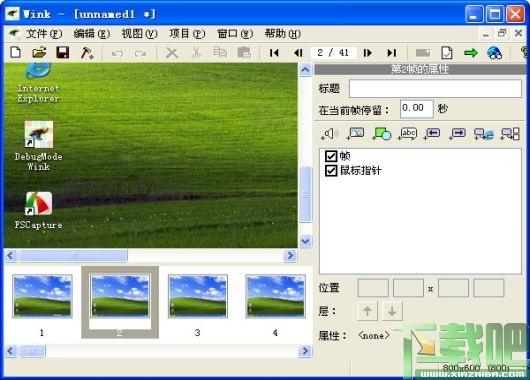Click the grey capture icon in the toolbar
Viewport: 530px width, 380px height.
pos(423,53)
